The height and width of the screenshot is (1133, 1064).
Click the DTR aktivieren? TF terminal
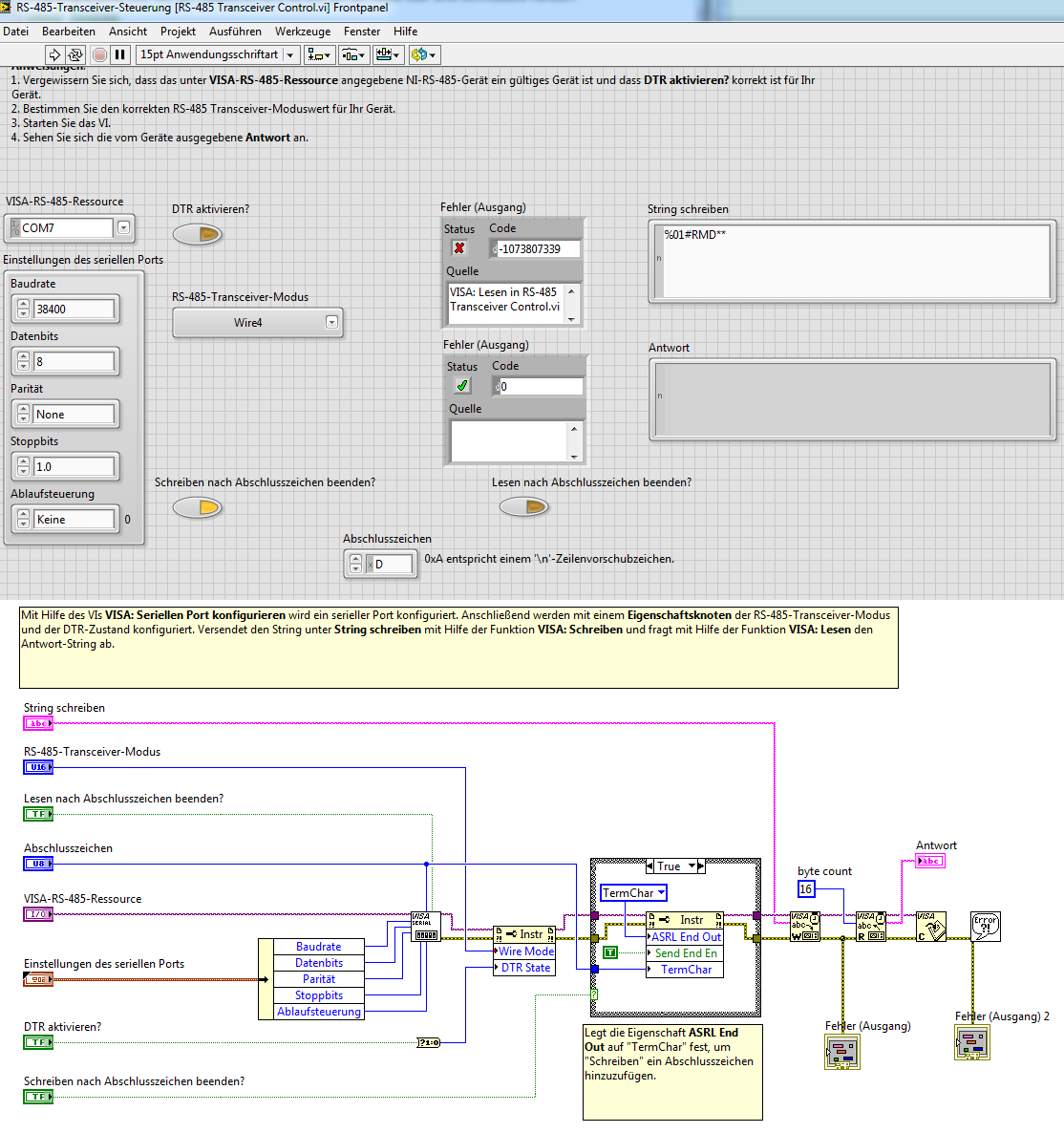[38, 1042]
